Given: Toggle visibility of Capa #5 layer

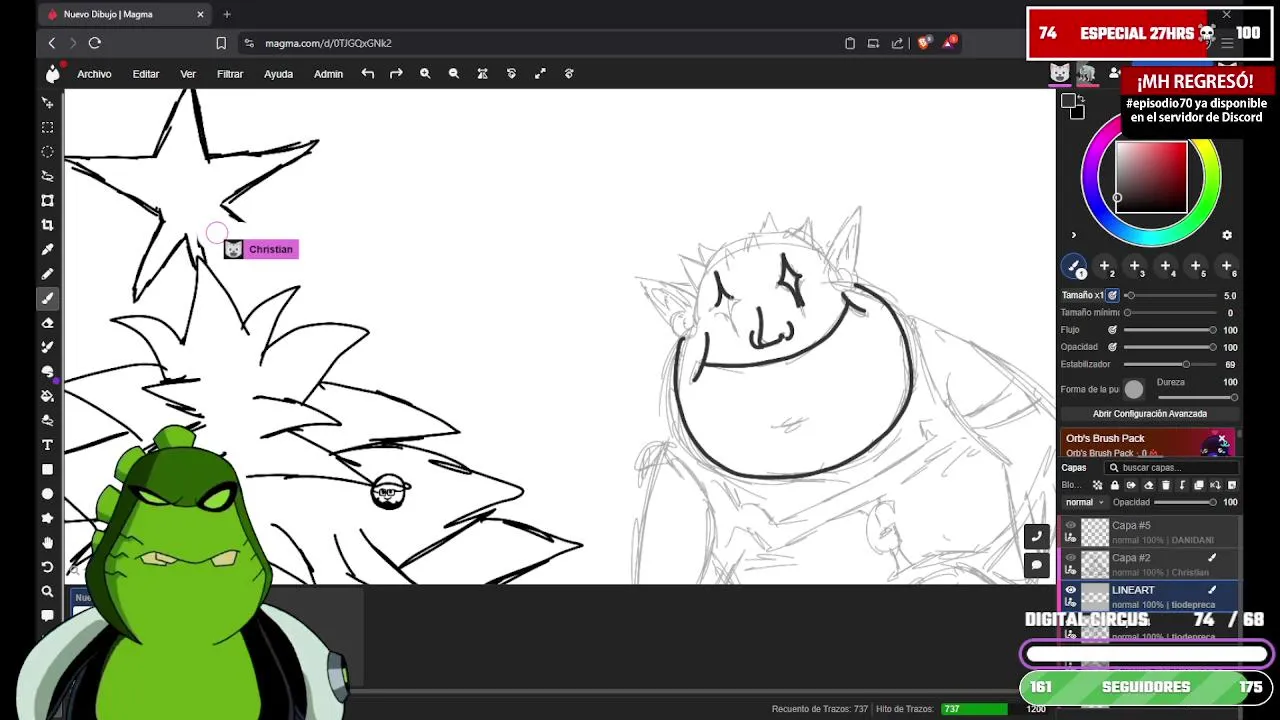Looking at the screenshot, I should coord(1071,525).
